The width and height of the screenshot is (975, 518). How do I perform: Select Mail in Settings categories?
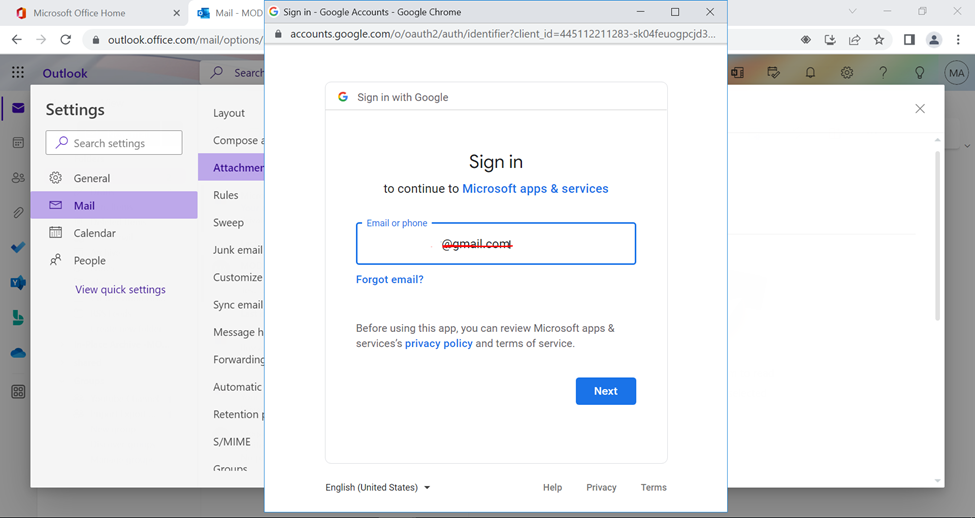click(114, 205)
